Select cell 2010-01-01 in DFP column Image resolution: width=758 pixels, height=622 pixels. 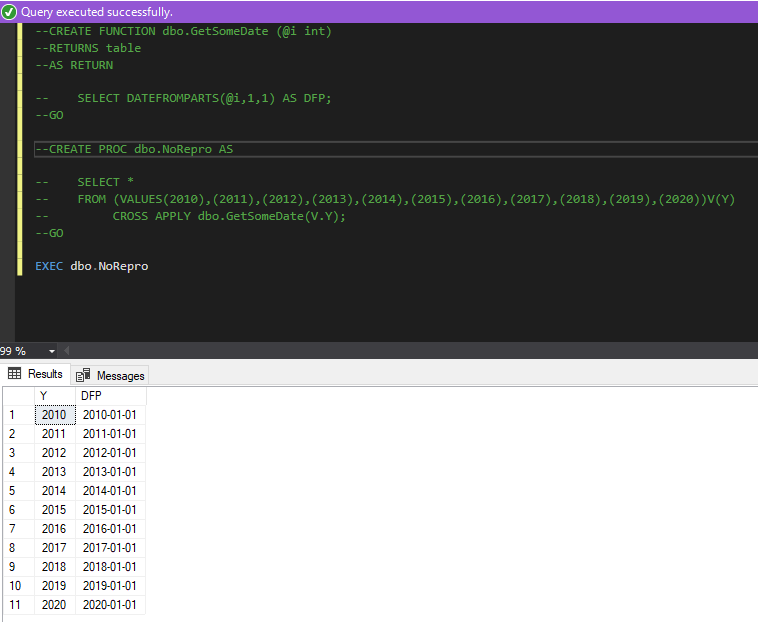(x=111, y=415)
